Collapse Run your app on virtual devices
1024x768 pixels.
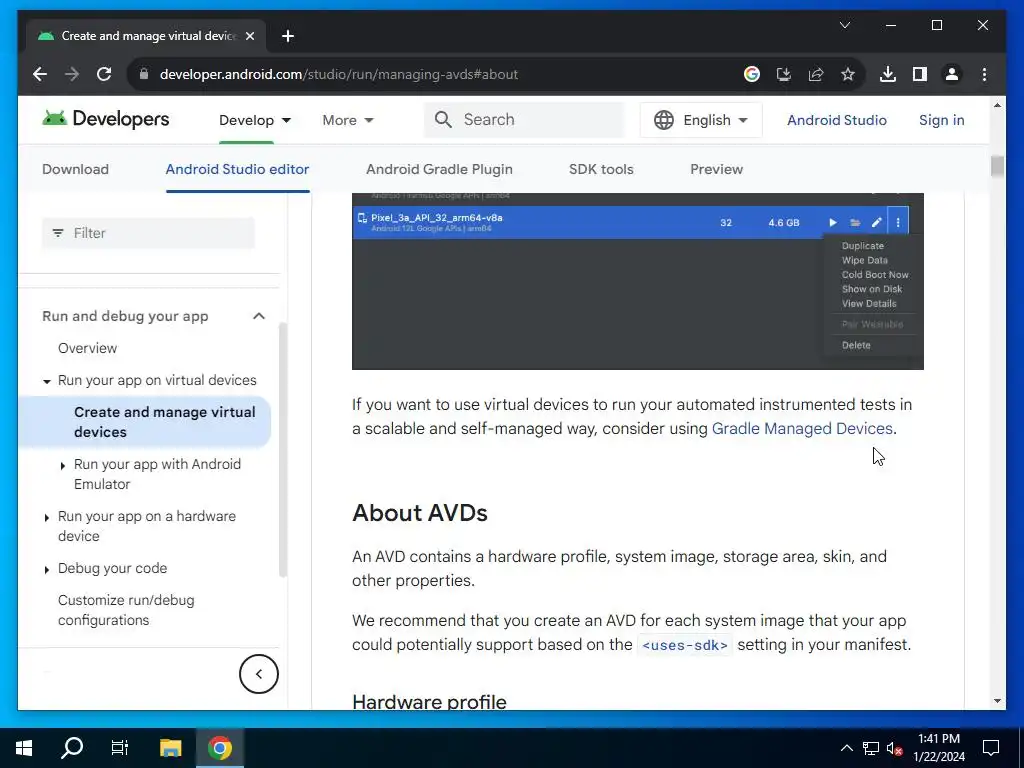tap(46, 381)
